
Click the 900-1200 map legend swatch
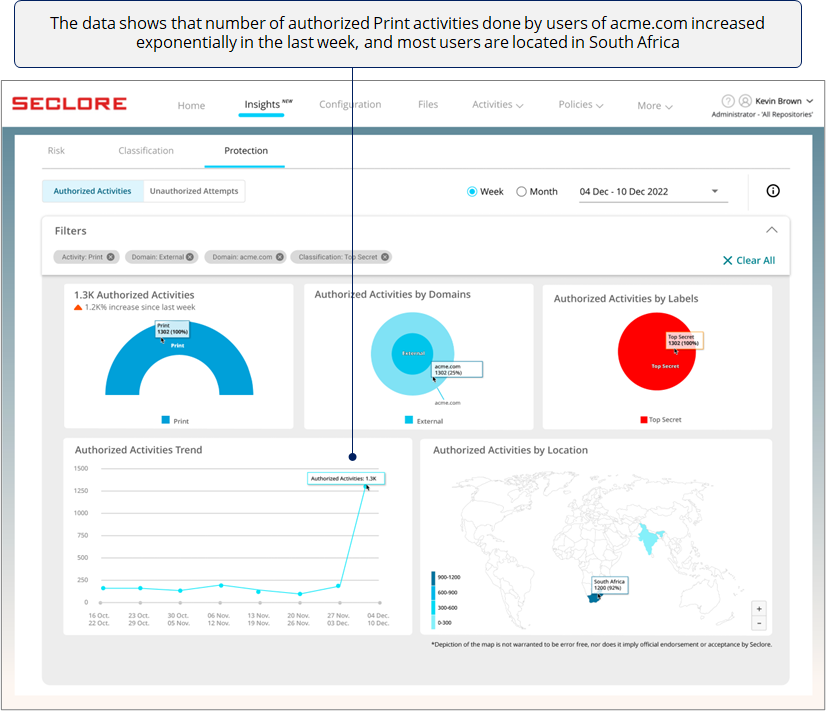click(434, 578)
